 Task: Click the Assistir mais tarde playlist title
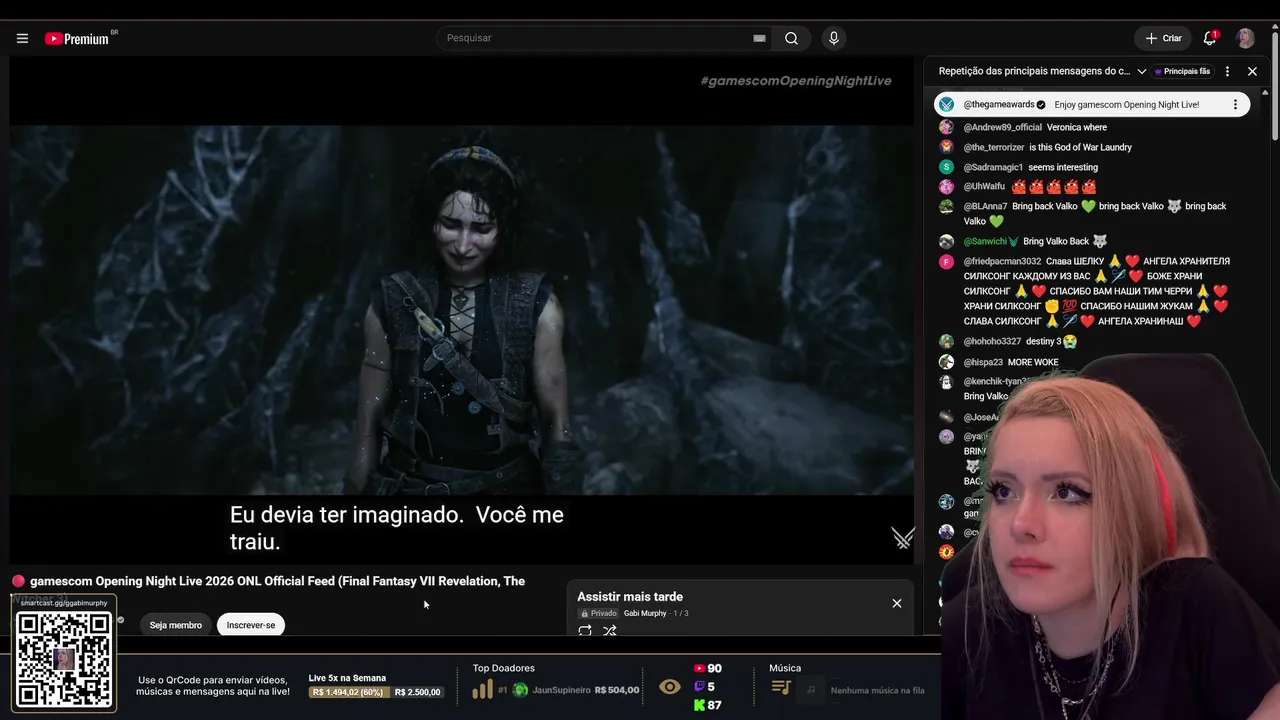pyautogui.click(x=630, y=597)
